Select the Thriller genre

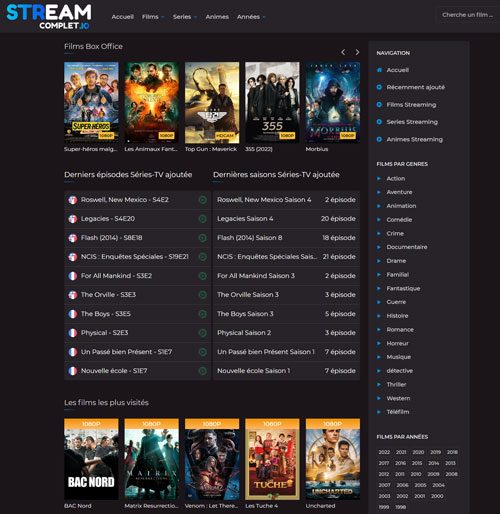pyautogui.click(x=396, y=384)
